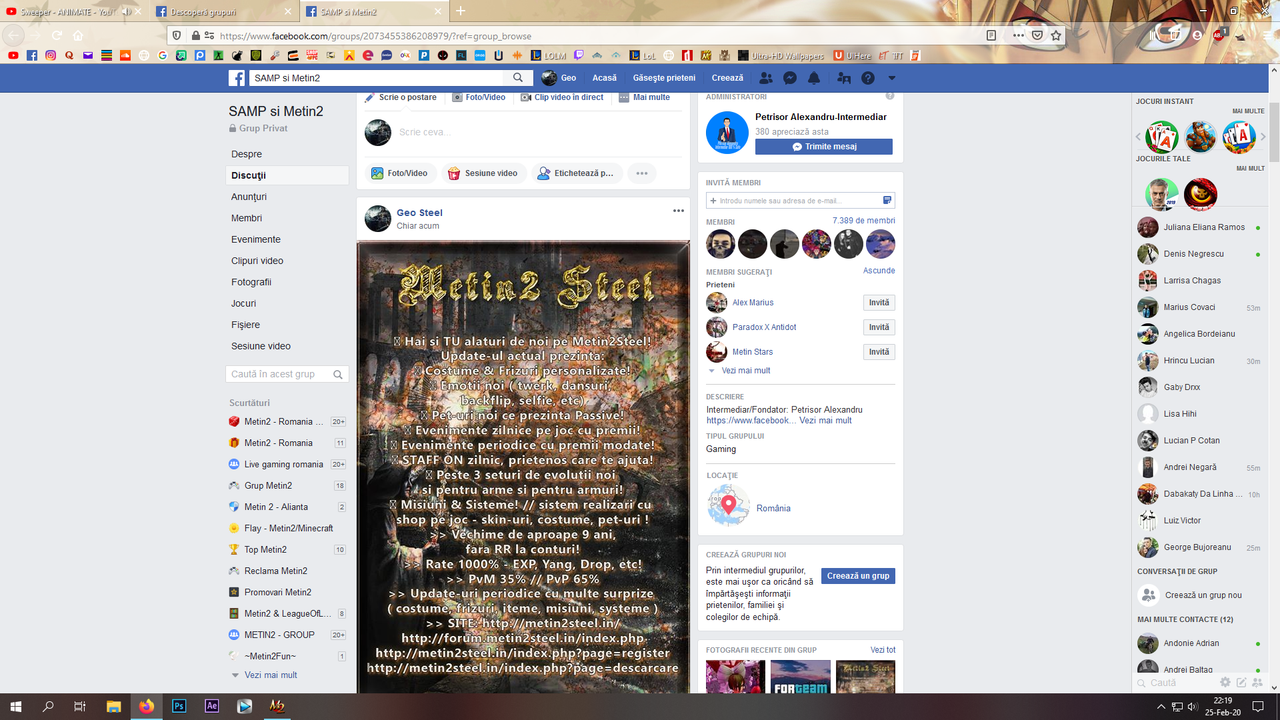Start a Sesiune video from the composer
The image size is (1280, 720).
(x=482, y=173)
